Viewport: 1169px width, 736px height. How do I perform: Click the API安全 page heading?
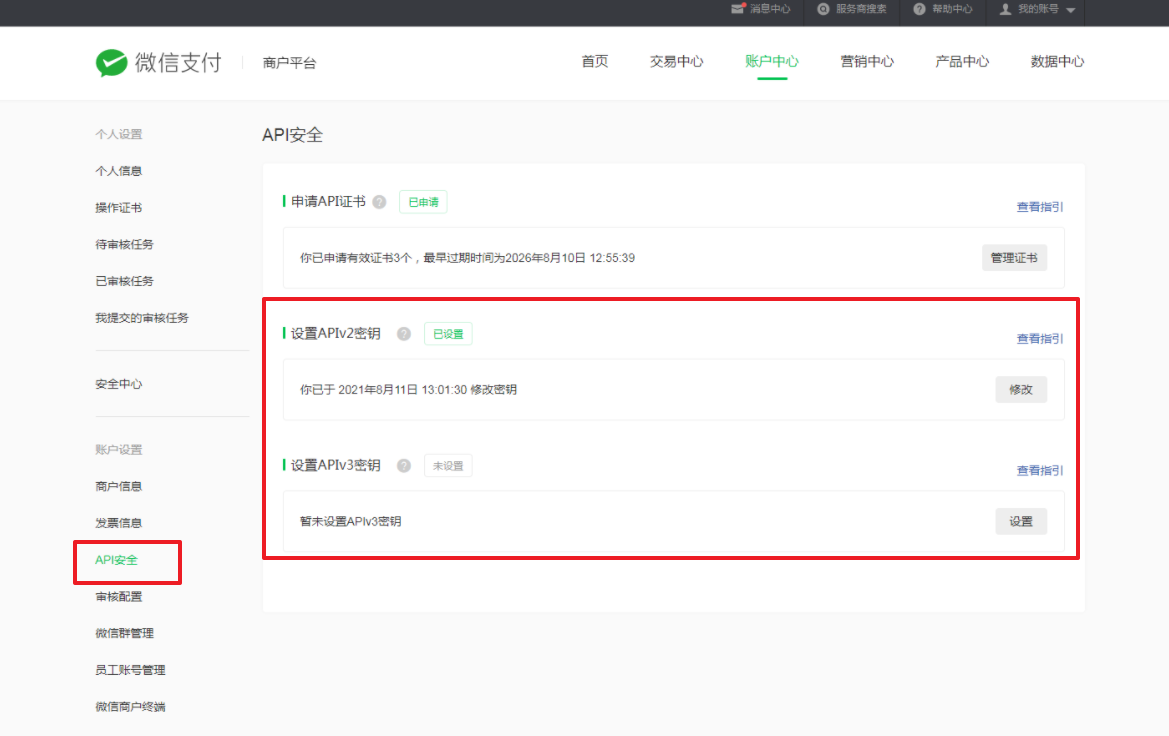292,135
